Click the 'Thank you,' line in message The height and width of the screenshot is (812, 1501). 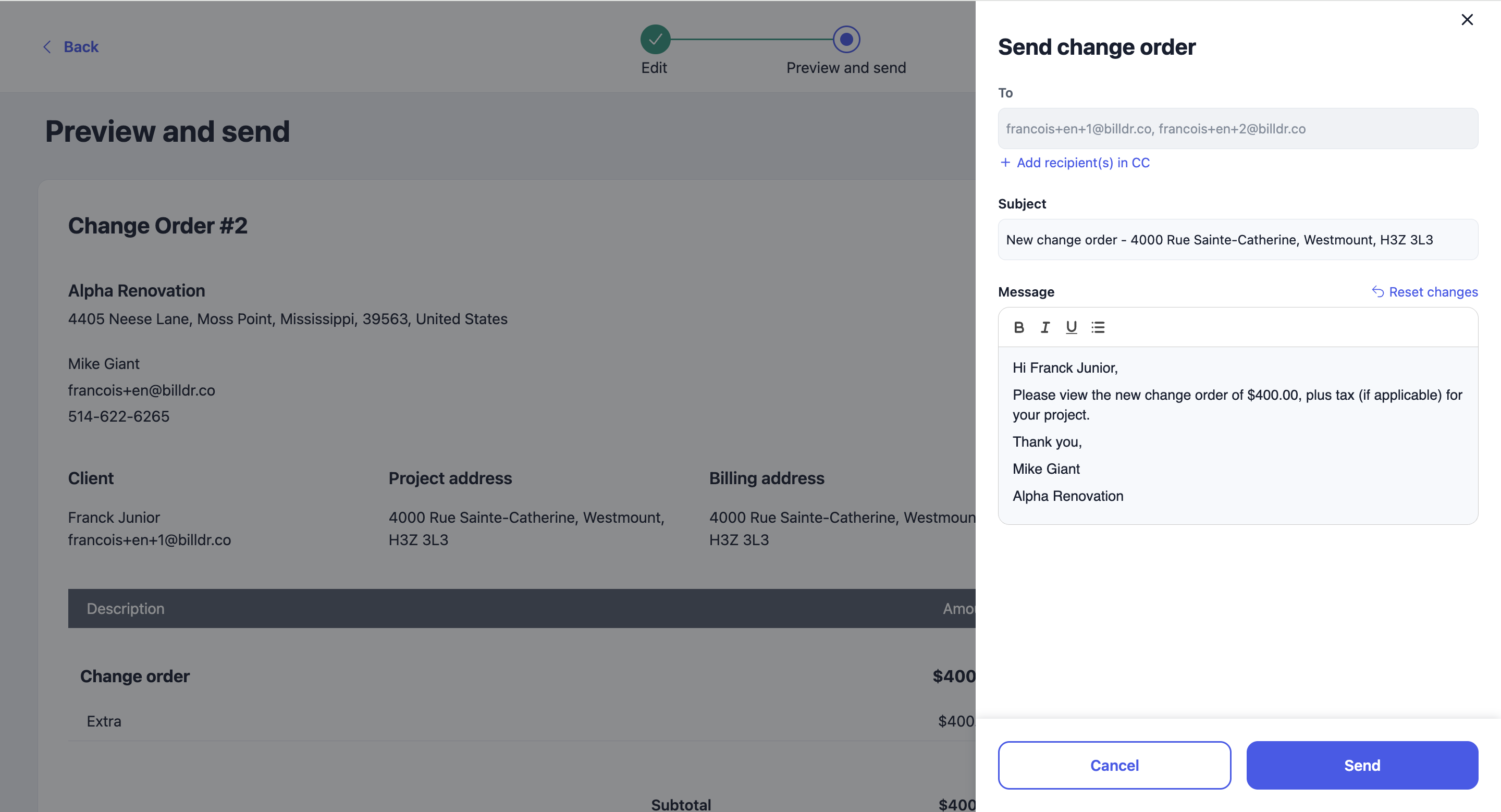click(x=1047, y=441)
